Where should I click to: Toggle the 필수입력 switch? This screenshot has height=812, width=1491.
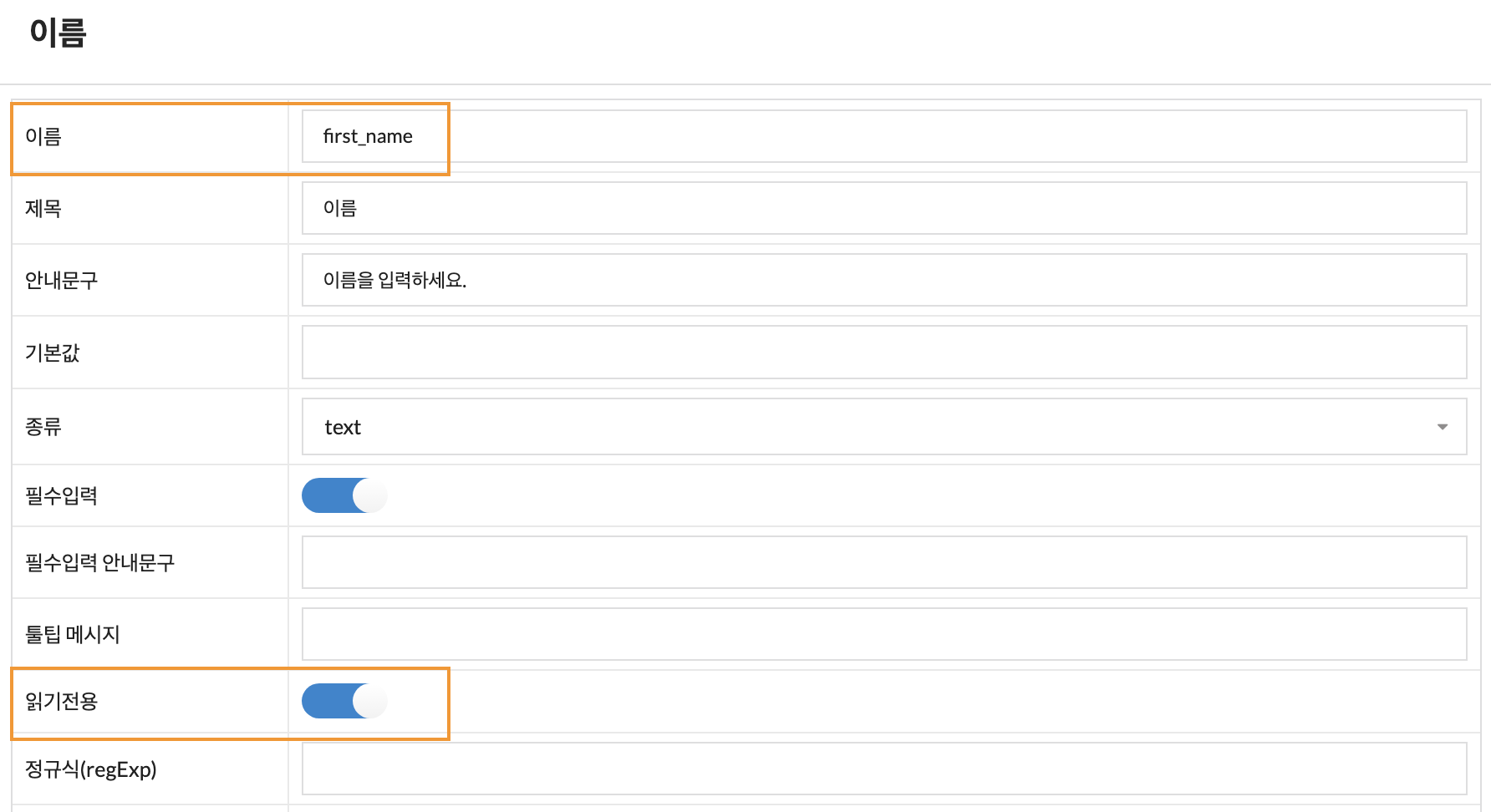click(344, 495)
